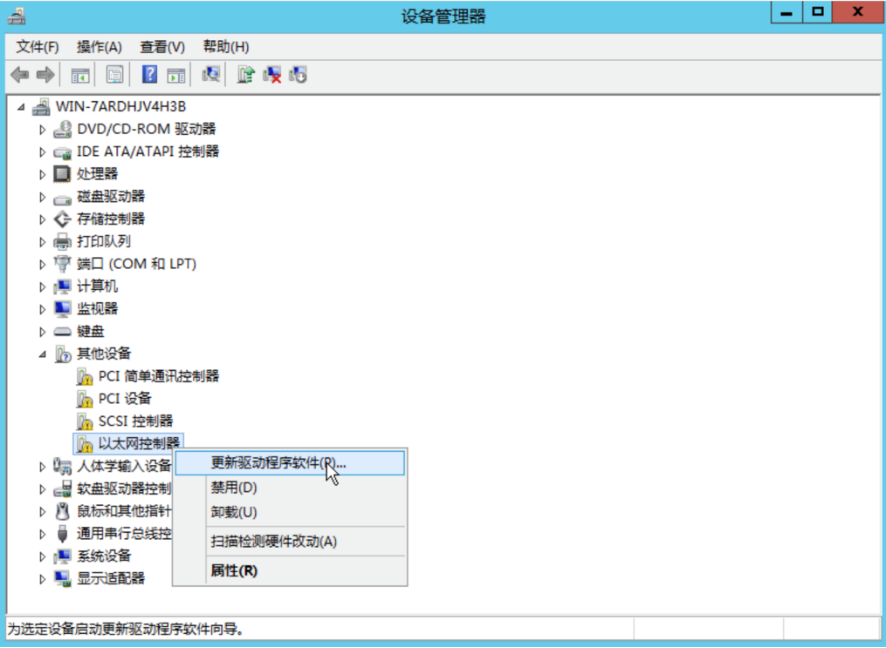
Task: Click the update driver software toolbar icon
Action: 246,75
